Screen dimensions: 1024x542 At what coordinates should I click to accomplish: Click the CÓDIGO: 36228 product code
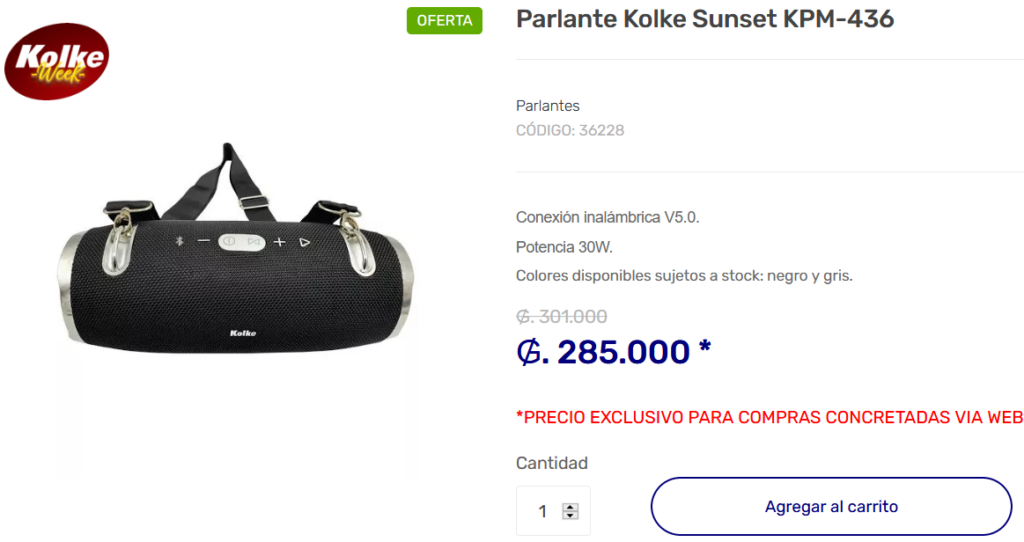point(570,130)
